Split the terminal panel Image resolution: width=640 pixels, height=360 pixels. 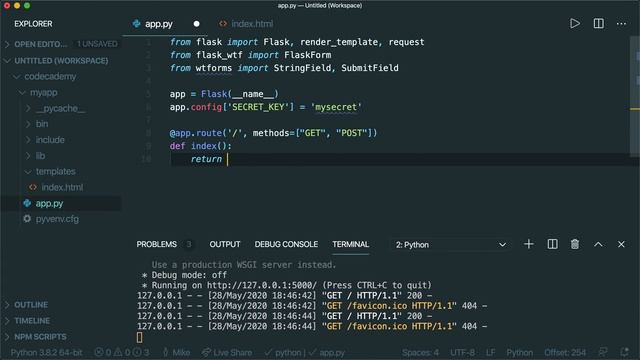[552, 244]
